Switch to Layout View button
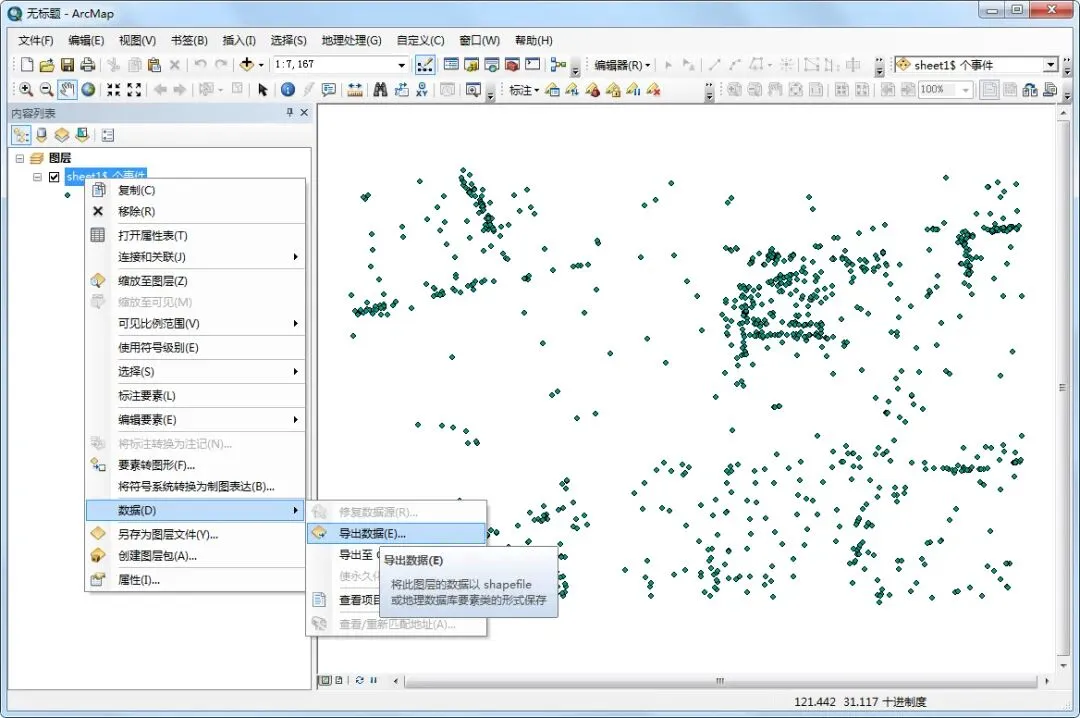 [339, 680]
